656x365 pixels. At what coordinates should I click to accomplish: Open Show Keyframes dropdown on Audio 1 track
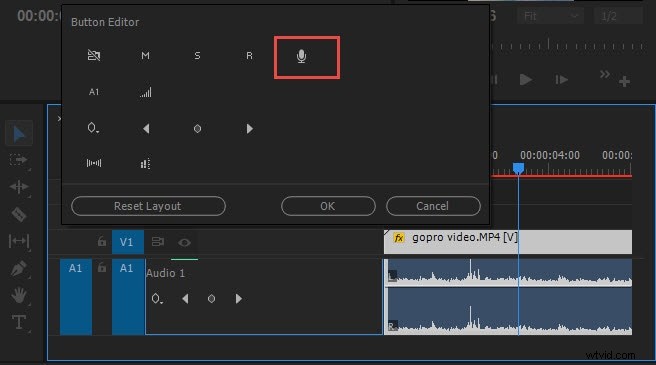click(x=157, y=298)
